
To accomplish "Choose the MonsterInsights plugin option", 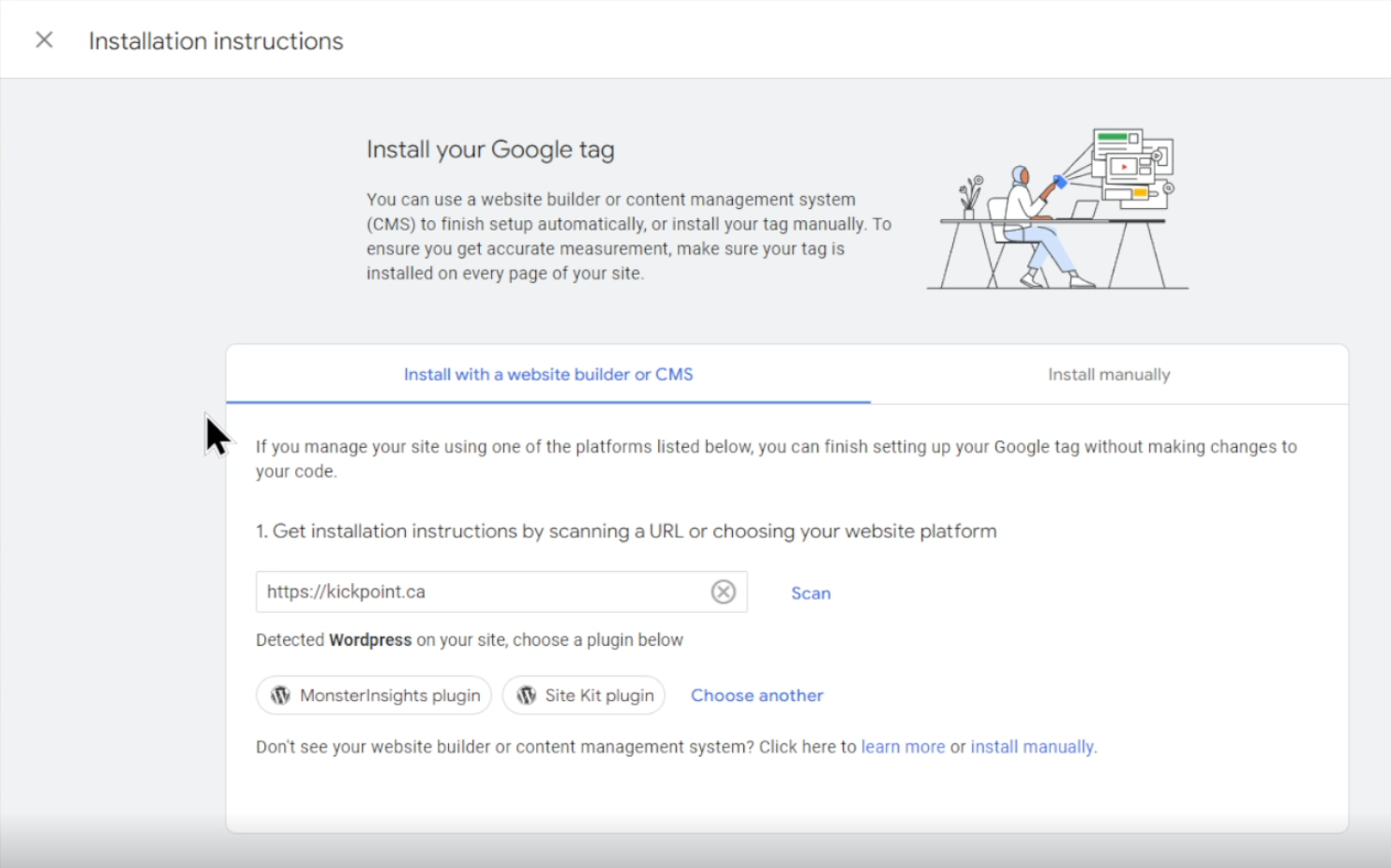I will (374, 696).
